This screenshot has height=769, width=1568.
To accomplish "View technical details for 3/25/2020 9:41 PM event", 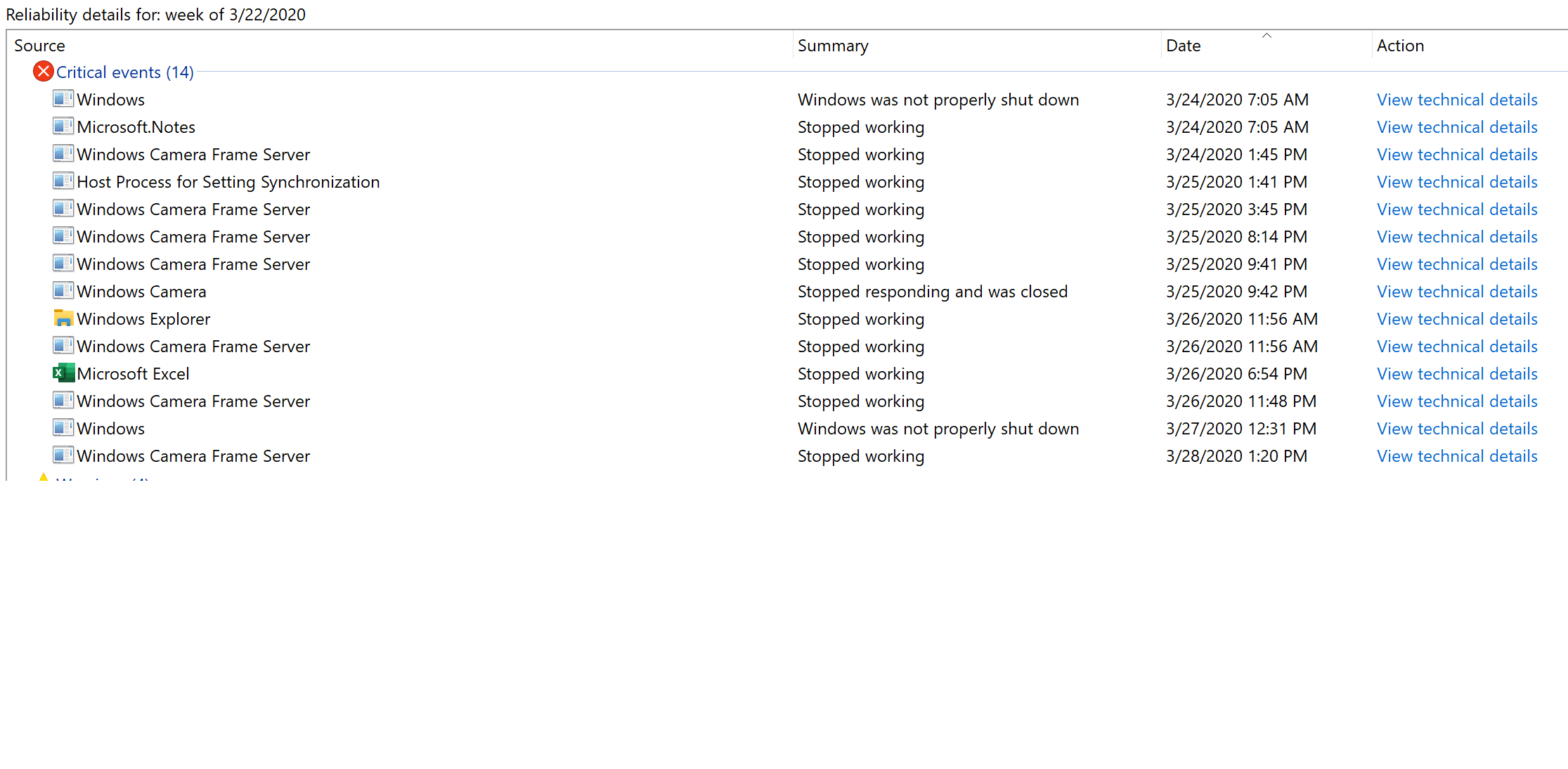I will click(x=1457, y=264).
